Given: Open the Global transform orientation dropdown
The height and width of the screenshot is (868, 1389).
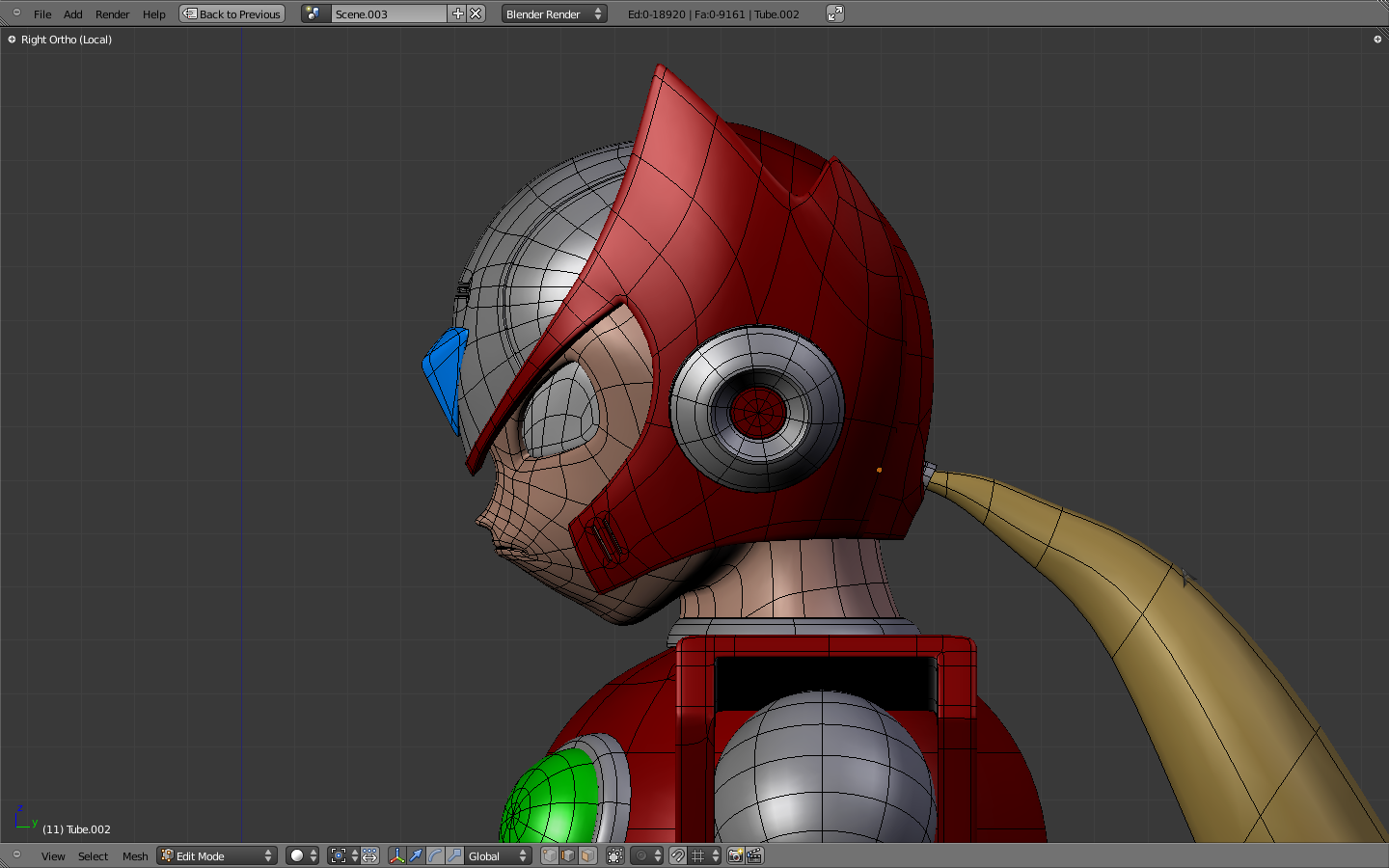Looking at the screenshot, I should [x=497, y=856].
